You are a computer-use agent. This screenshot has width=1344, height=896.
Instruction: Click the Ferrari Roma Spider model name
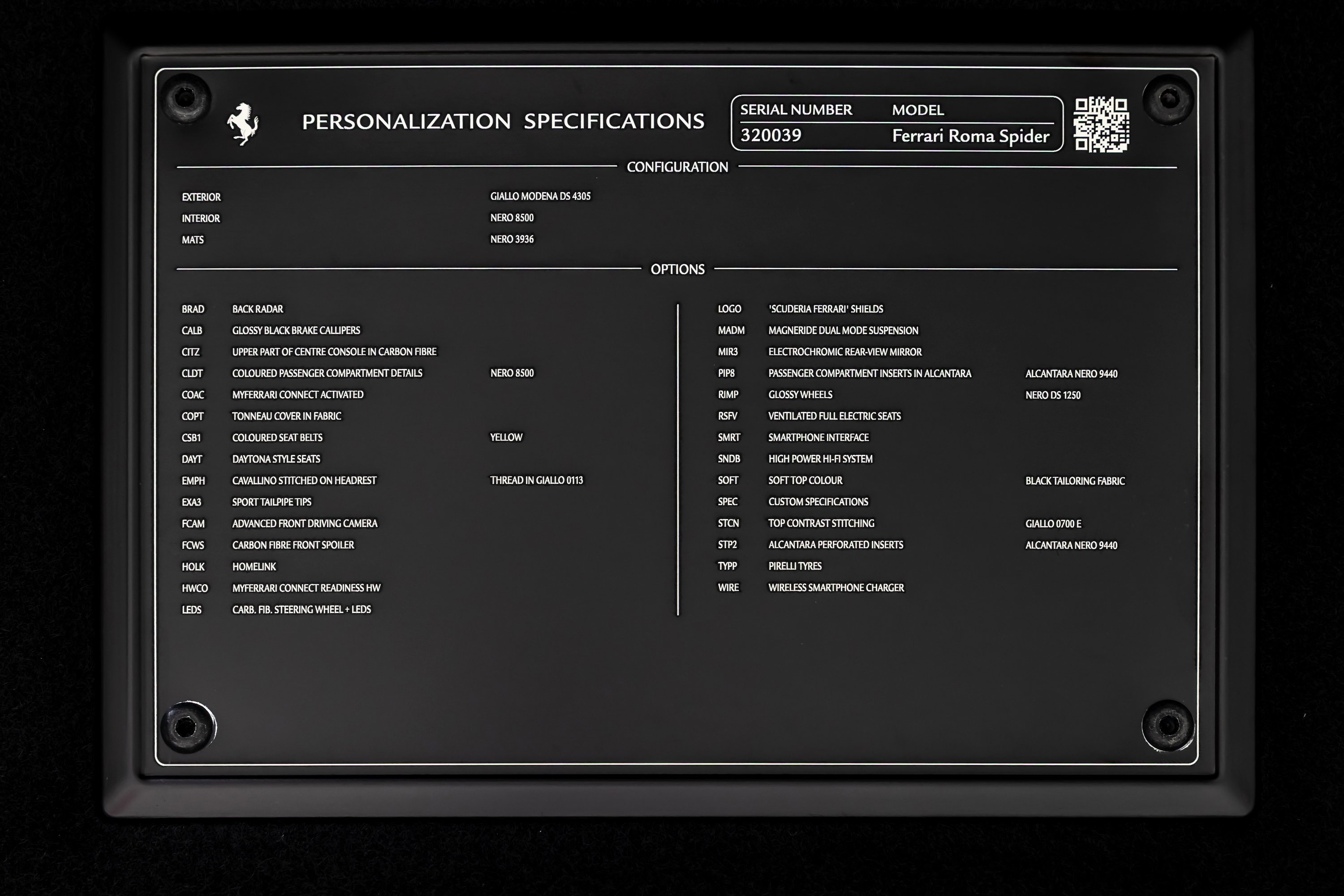click(x=970, y=137)
